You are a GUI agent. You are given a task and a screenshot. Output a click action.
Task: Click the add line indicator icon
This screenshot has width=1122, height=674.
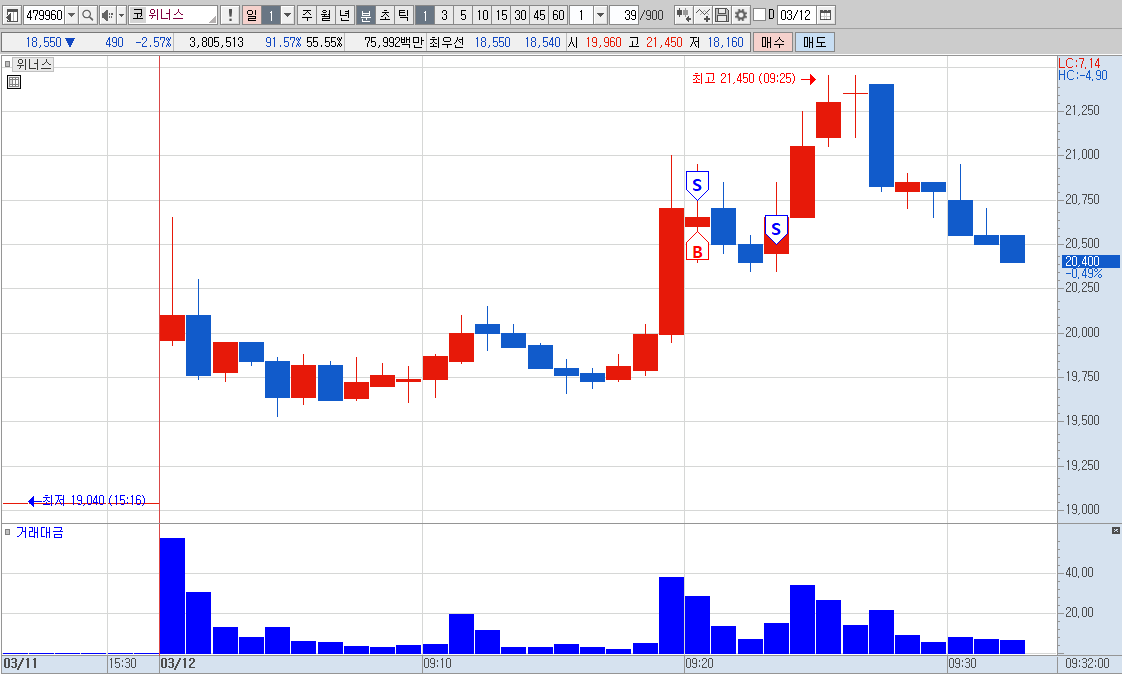pos(703,15)
